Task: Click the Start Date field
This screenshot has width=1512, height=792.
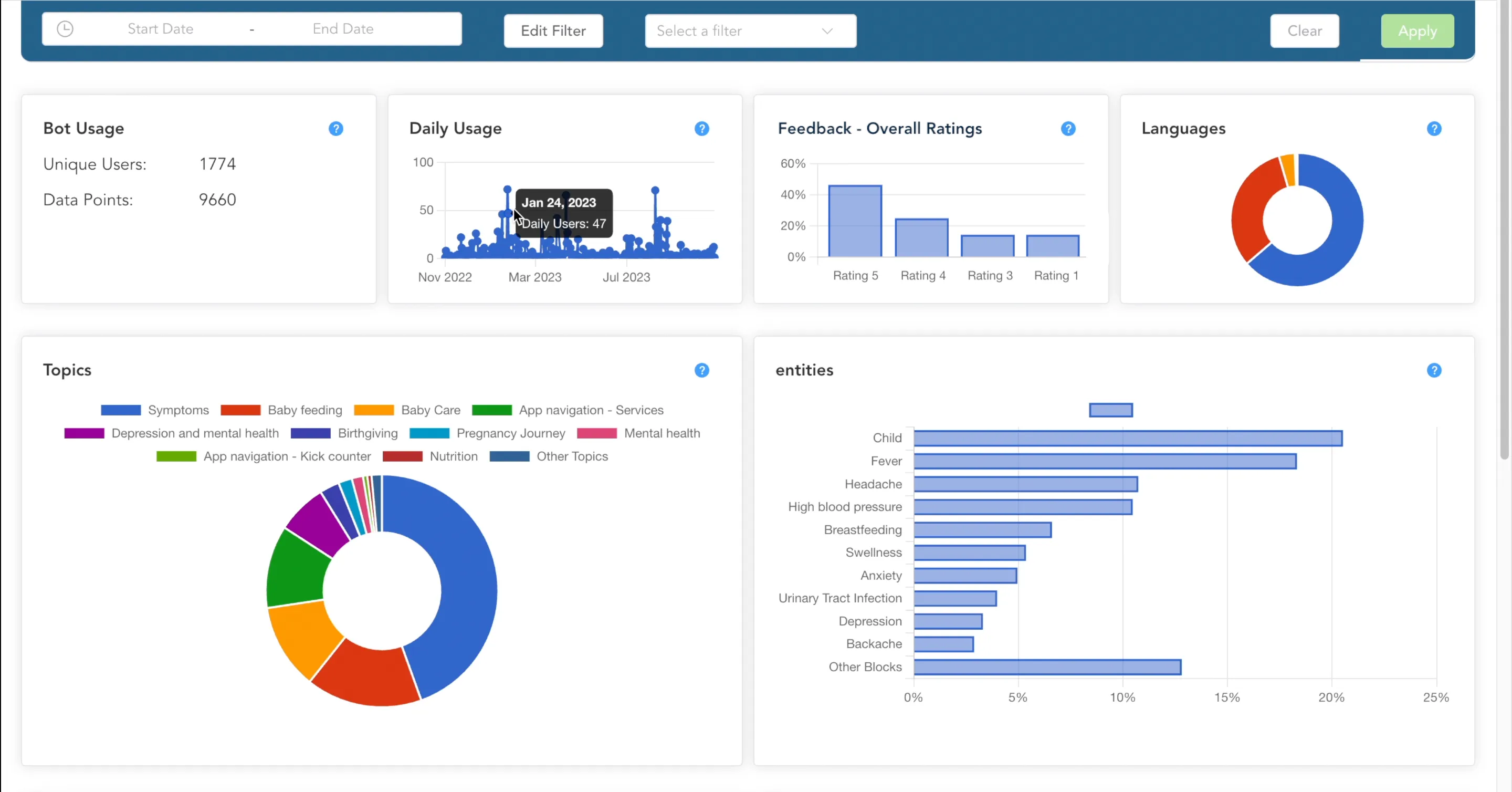Action: 160,29
